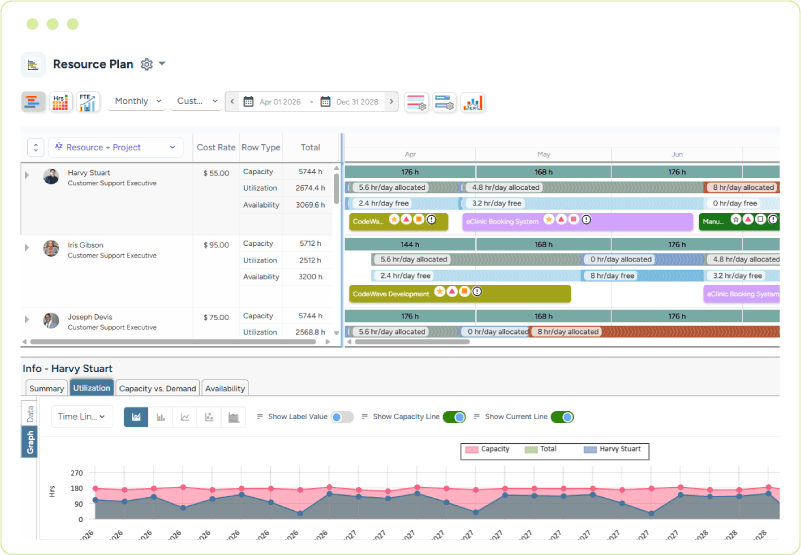This screenshot has height=555, width=801.
Task: Open bar settings icon with blue bars
Action: pyautogui.click(x=444, y=102)
